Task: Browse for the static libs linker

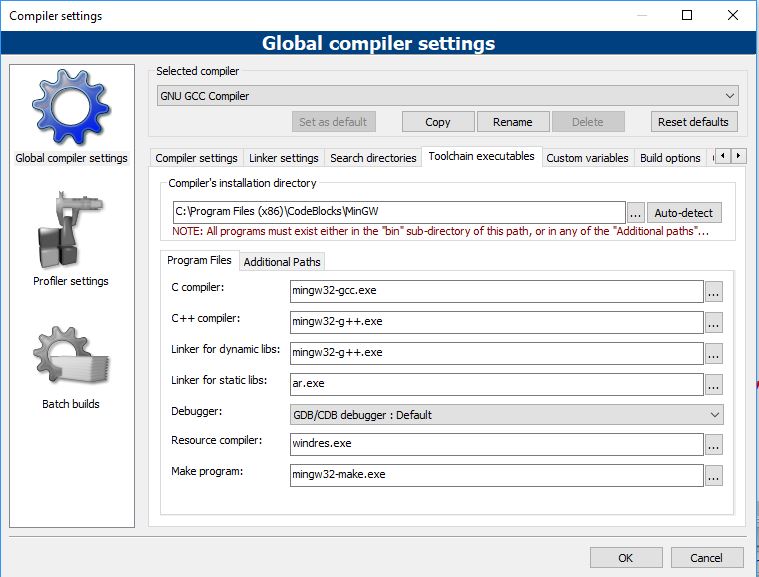Action: [713, 384]
